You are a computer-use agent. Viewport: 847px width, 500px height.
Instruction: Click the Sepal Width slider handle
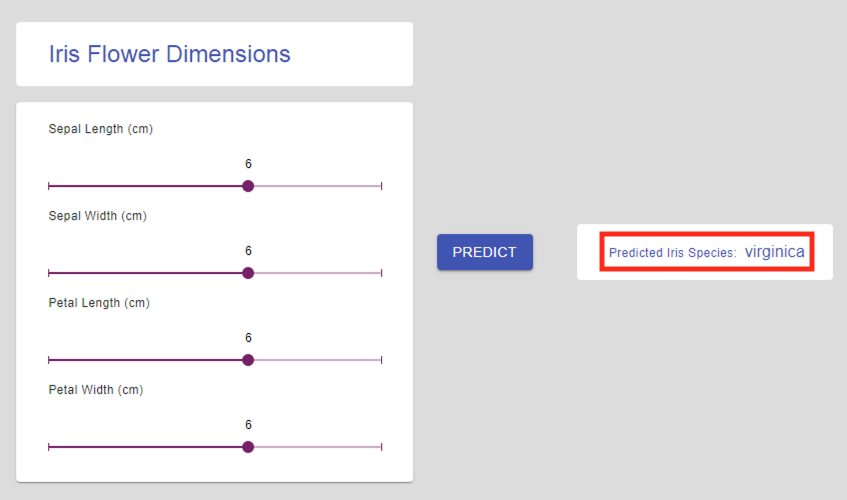pyautogui.click(x=248, y=273)
